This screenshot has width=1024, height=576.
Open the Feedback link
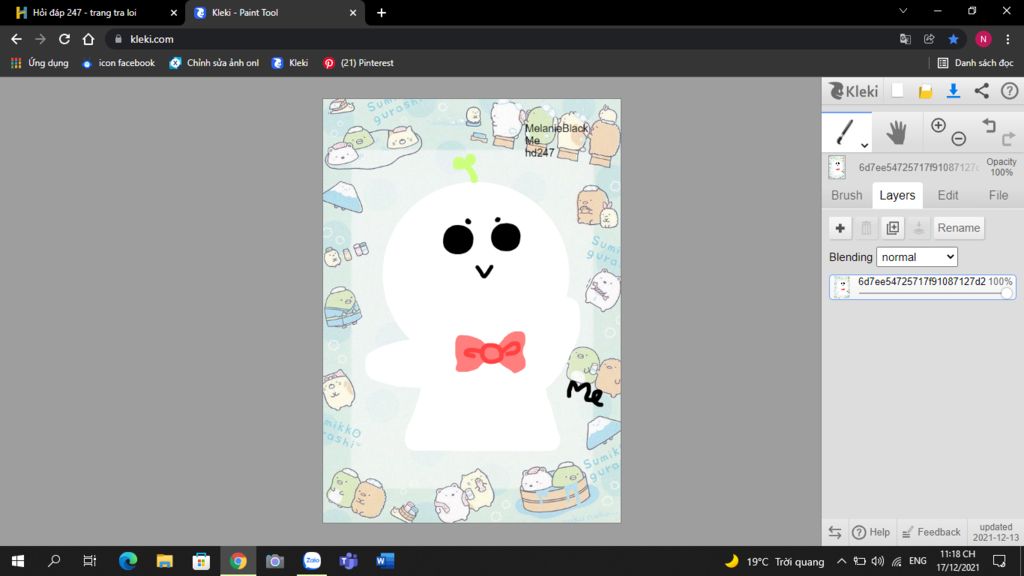pyautogui.click(x=931, y=532)
